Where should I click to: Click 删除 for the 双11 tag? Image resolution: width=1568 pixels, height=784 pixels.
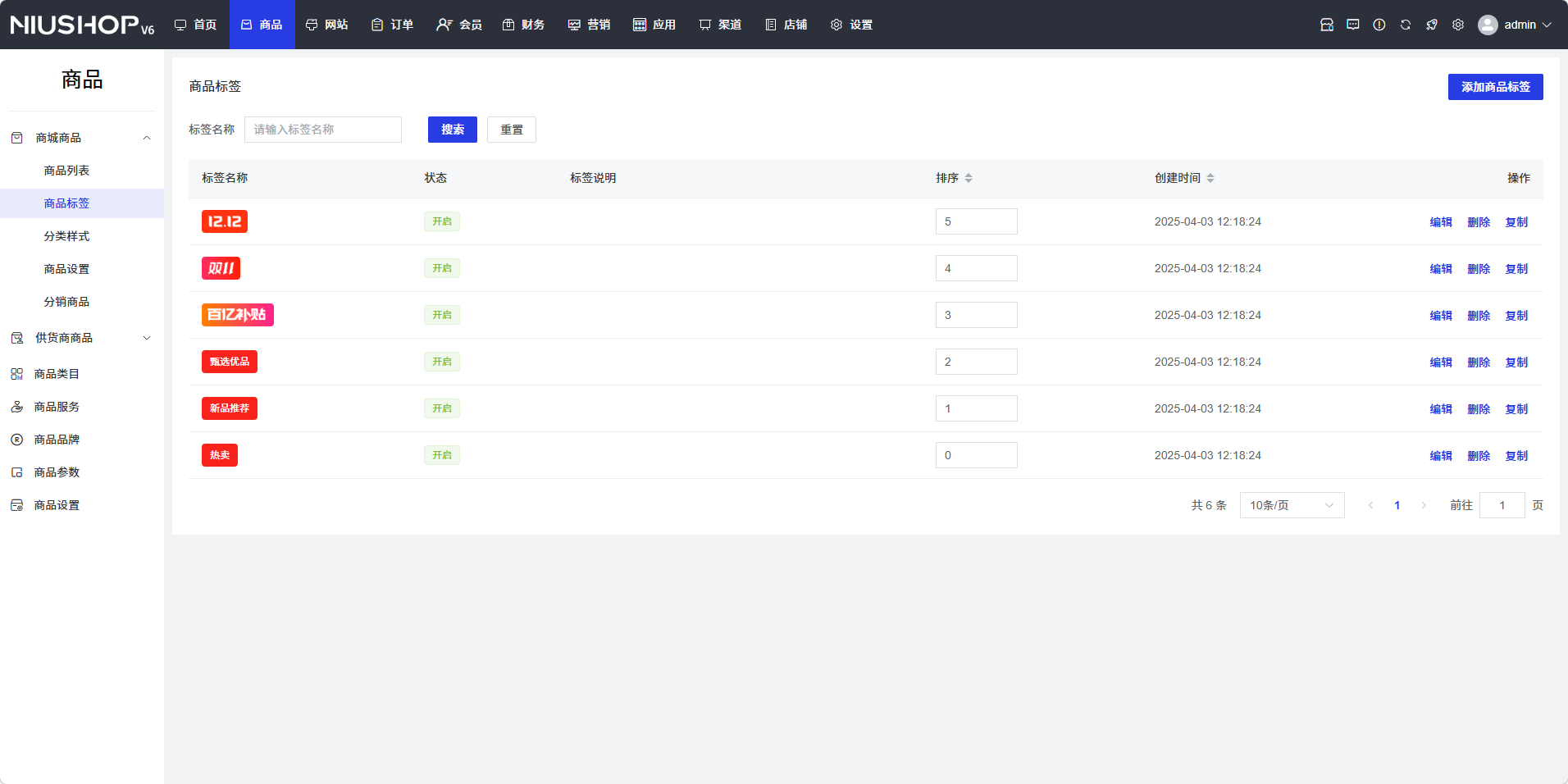1478,269
